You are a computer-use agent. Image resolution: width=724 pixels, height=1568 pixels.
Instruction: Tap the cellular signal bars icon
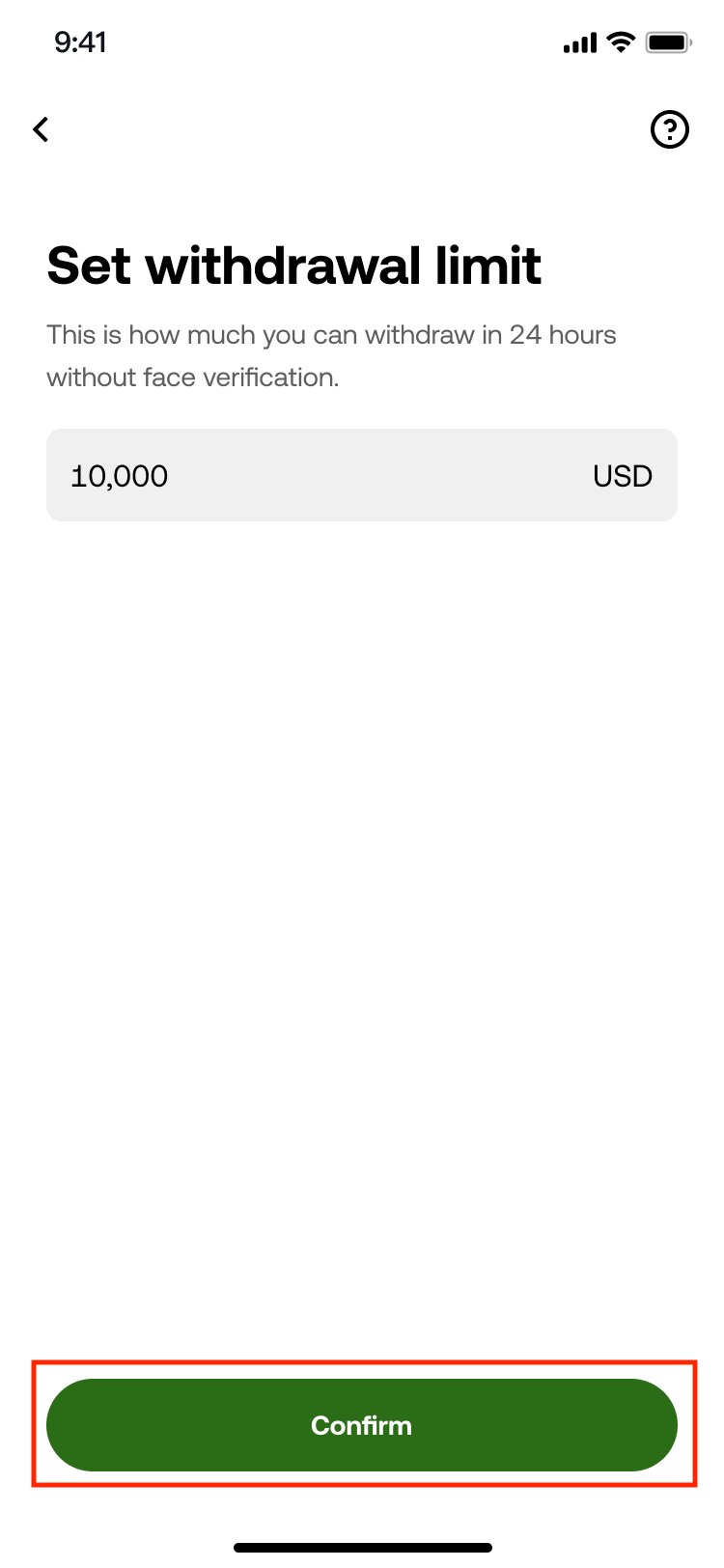coord(580,43)
